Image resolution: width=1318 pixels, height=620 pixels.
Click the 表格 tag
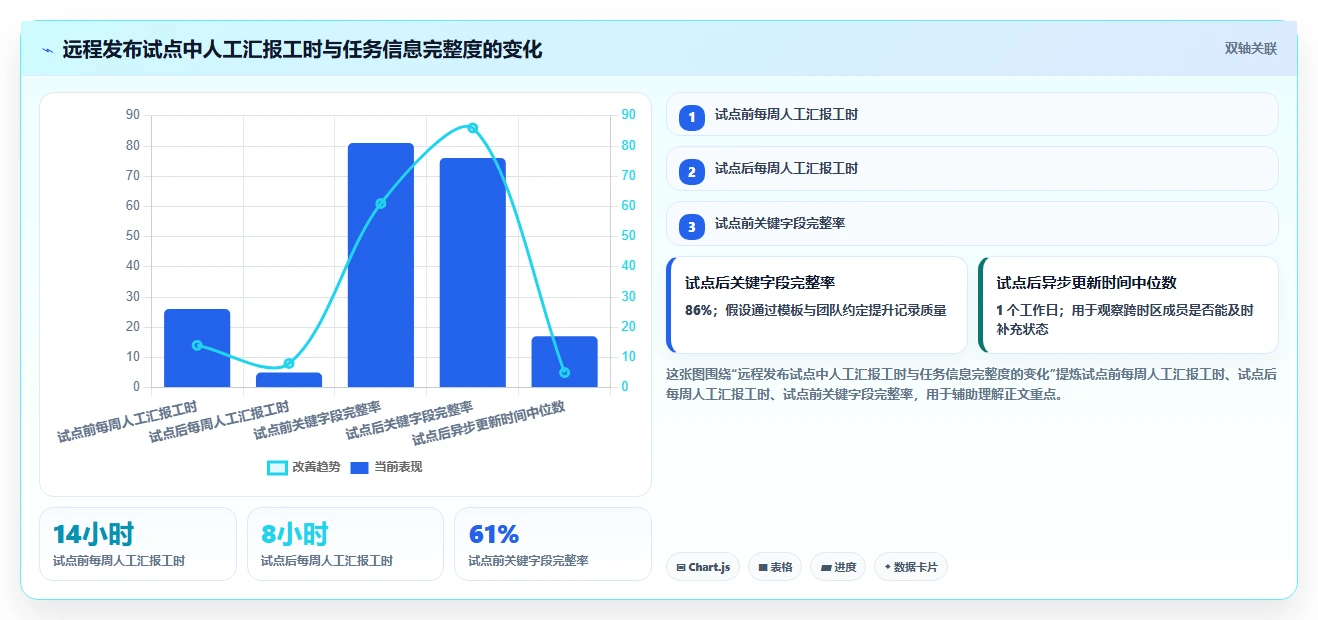point(775,567)
